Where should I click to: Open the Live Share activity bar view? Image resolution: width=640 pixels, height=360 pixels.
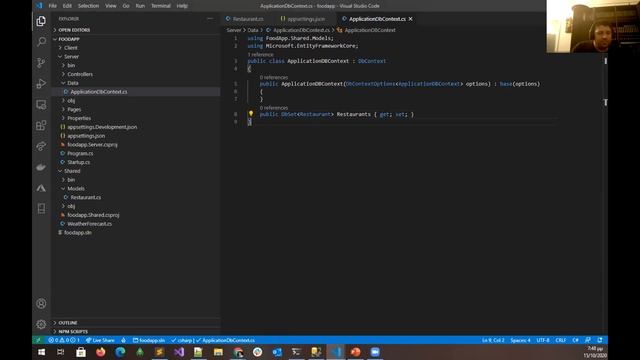[41, 146]
